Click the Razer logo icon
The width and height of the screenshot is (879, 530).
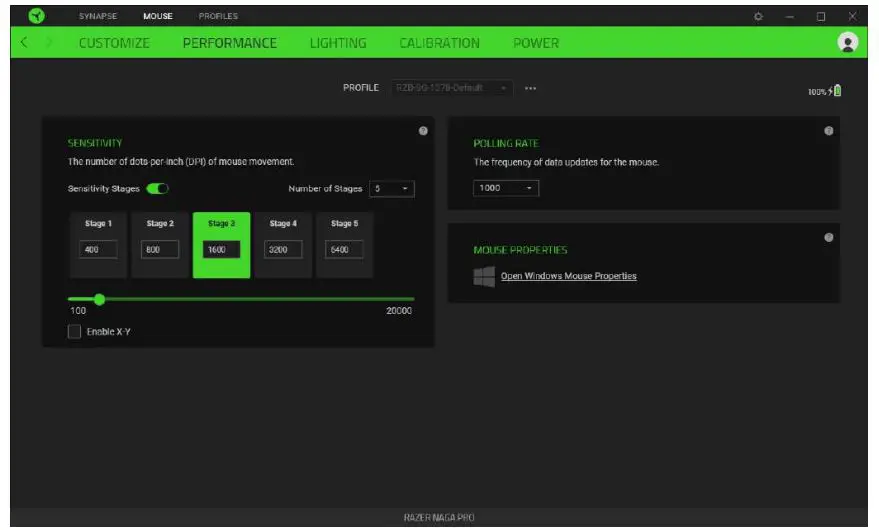click(36, 16)
